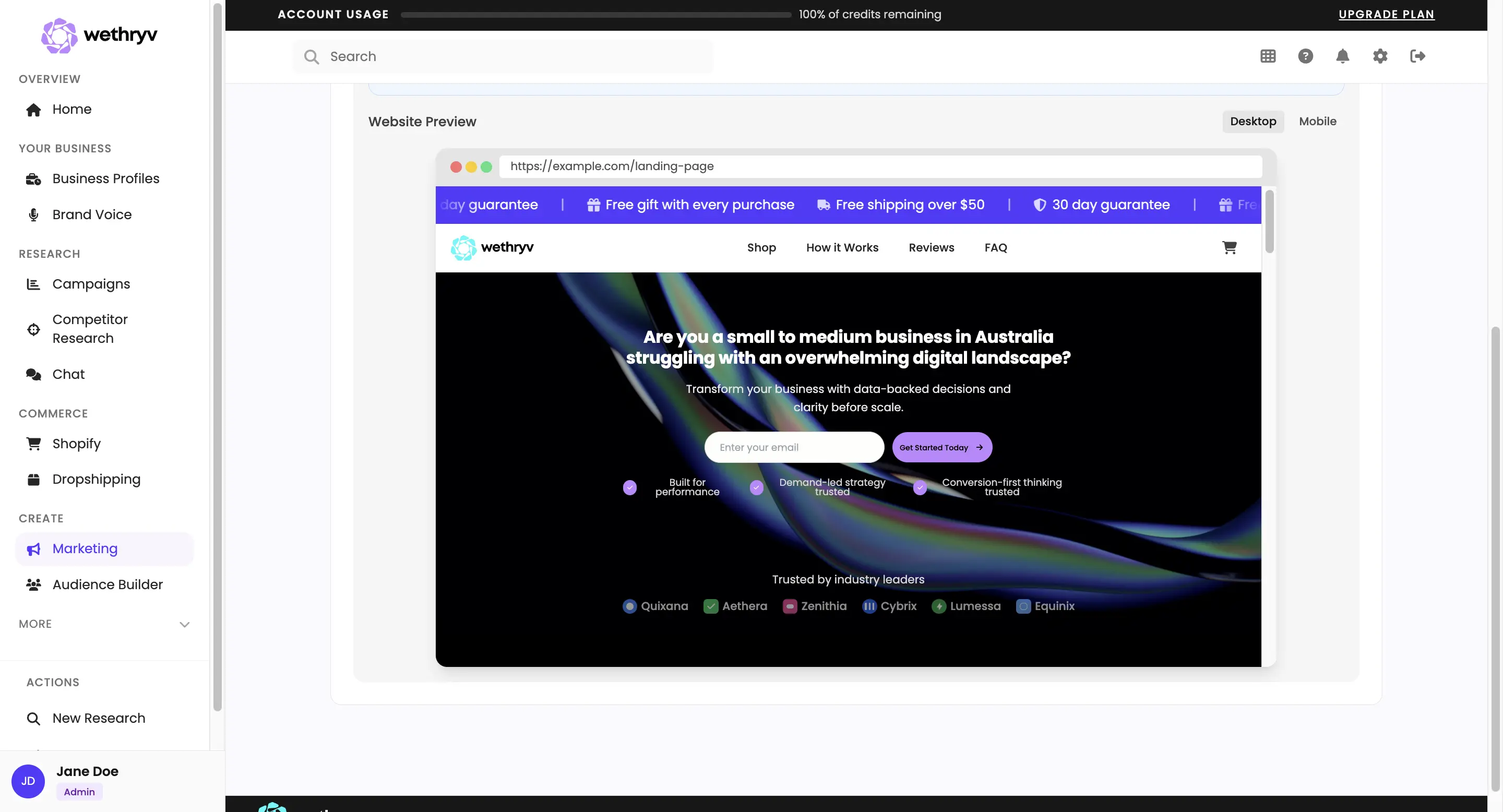
Task: Log out using the sign-out icon
Action: pos(1418,56)
